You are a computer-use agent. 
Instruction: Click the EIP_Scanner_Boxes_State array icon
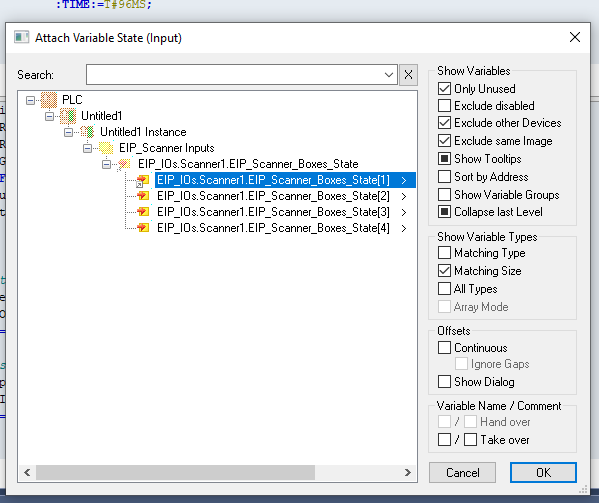(125, 164)
